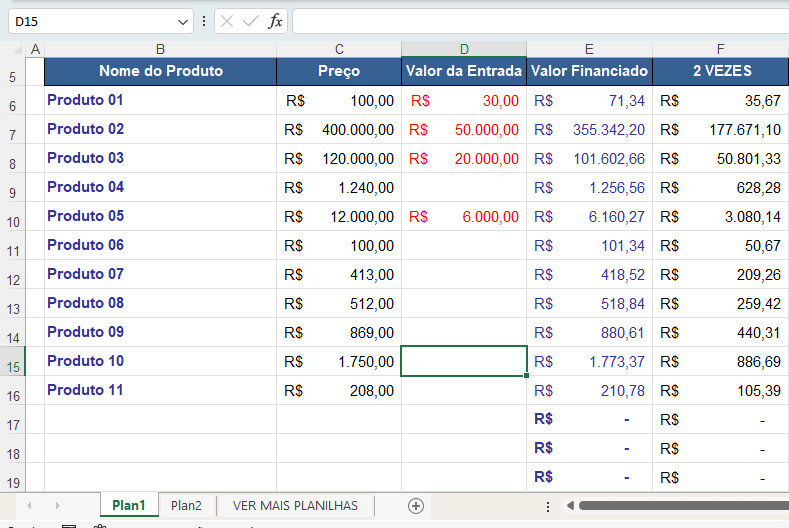Select the Produto 05 cell
789x528 pixels.
click(160, 216)
